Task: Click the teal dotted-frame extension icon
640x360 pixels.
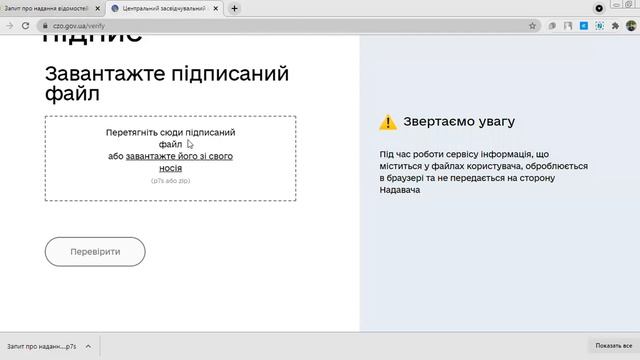Action: 599,26
